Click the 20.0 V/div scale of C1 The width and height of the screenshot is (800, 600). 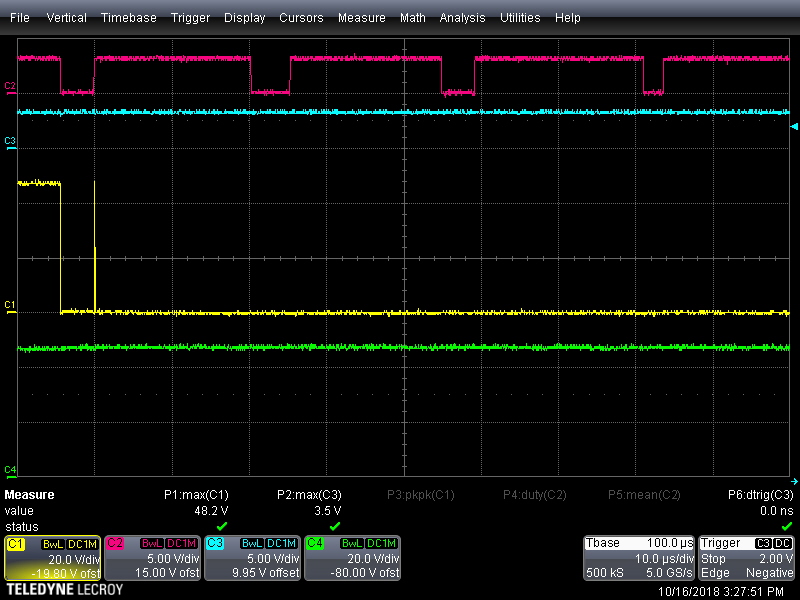[x=74, y=559]
